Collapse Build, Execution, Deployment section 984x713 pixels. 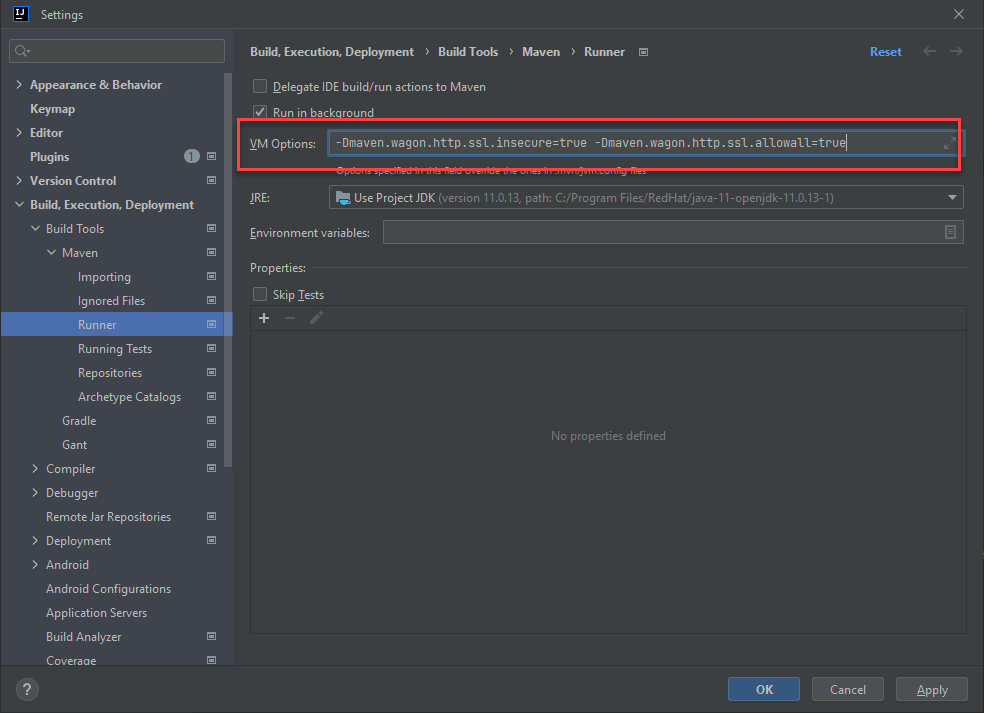pyautogui.click(x=19, y=205)
